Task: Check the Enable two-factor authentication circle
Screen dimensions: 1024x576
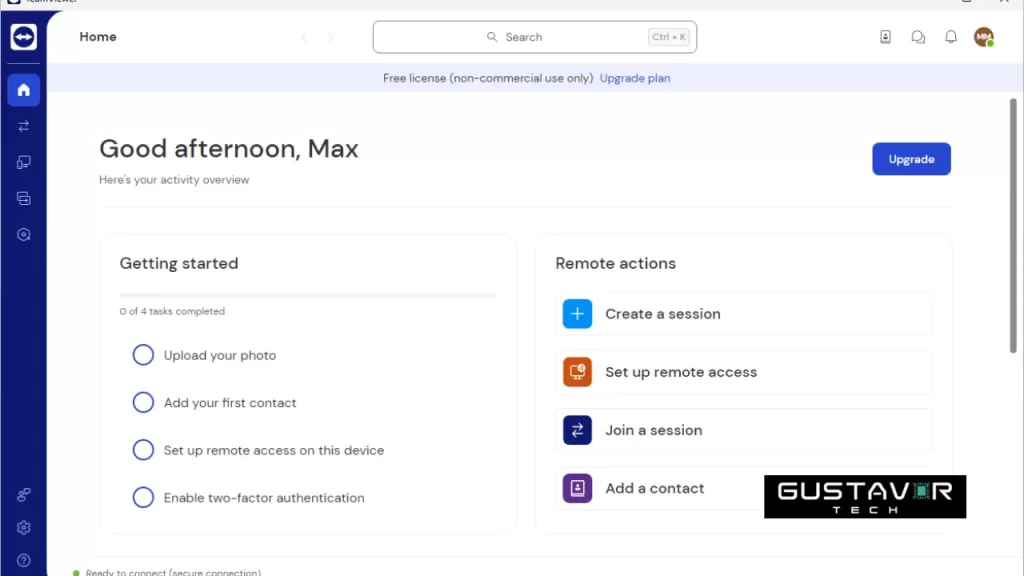Action: pos(143,498)
